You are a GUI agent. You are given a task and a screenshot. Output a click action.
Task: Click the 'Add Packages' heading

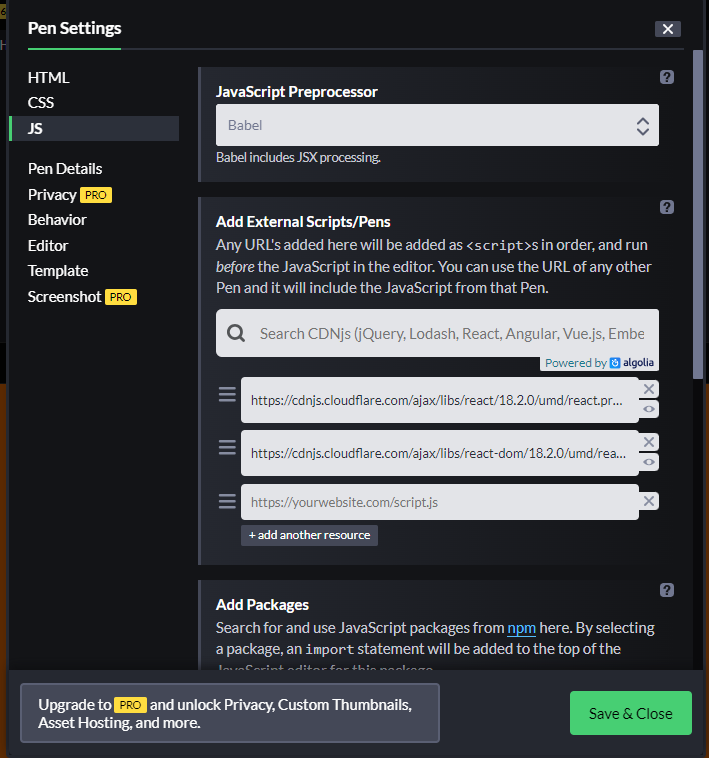click(262, 605)
